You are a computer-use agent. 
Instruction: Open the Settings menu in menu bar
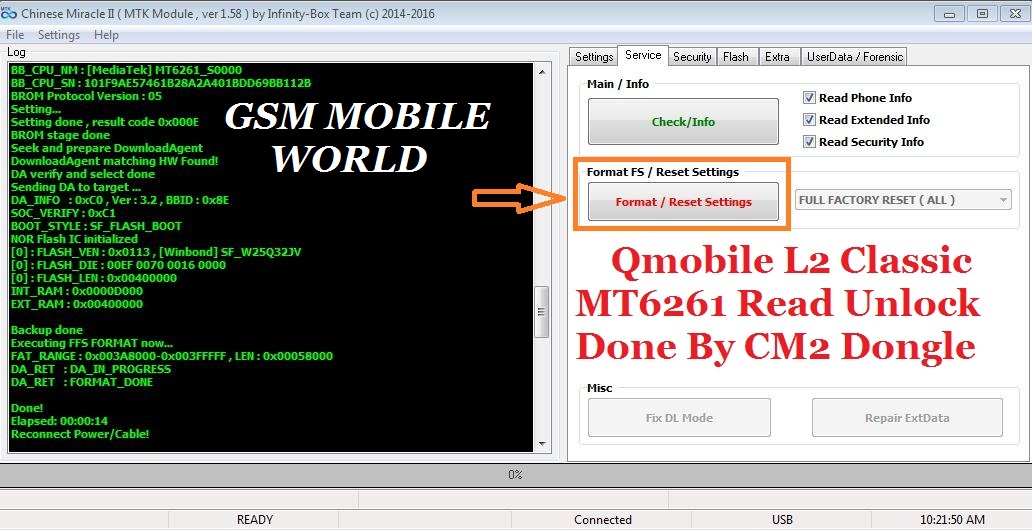[x=59, y=35]
